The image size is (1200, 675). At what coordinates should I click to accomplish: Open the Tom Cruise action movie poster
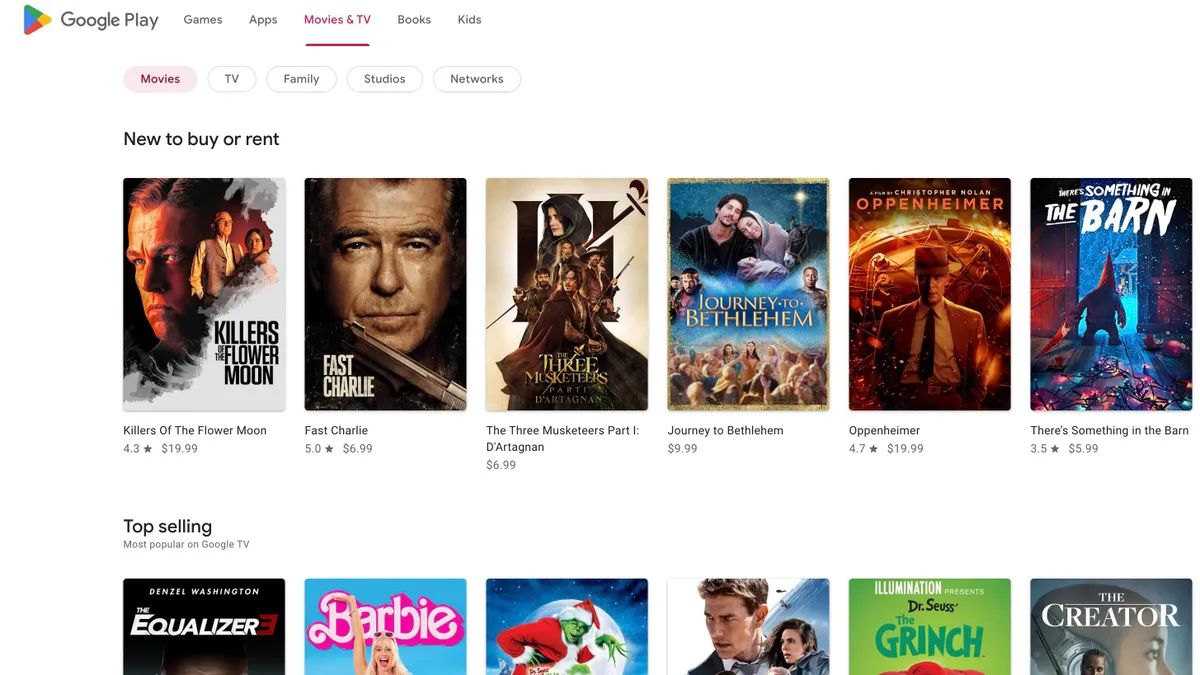tap(748, 627)
